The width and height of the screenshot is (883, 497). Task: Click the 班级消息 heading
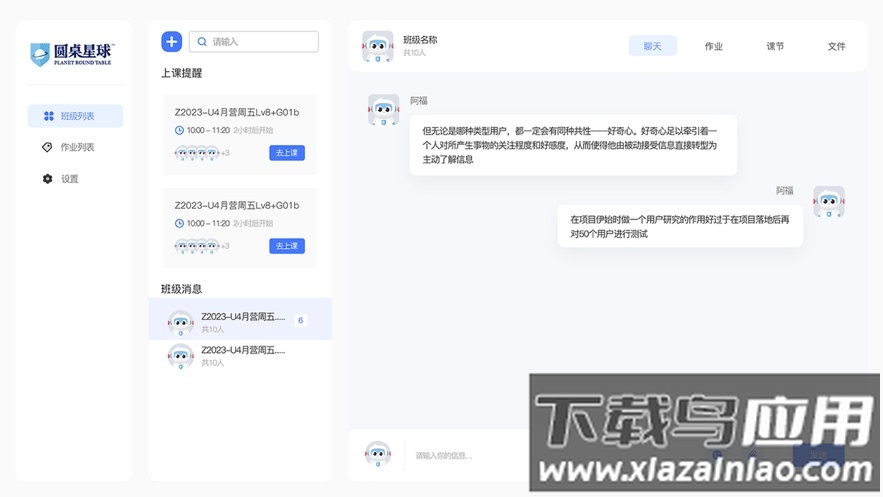pos(181,289)
